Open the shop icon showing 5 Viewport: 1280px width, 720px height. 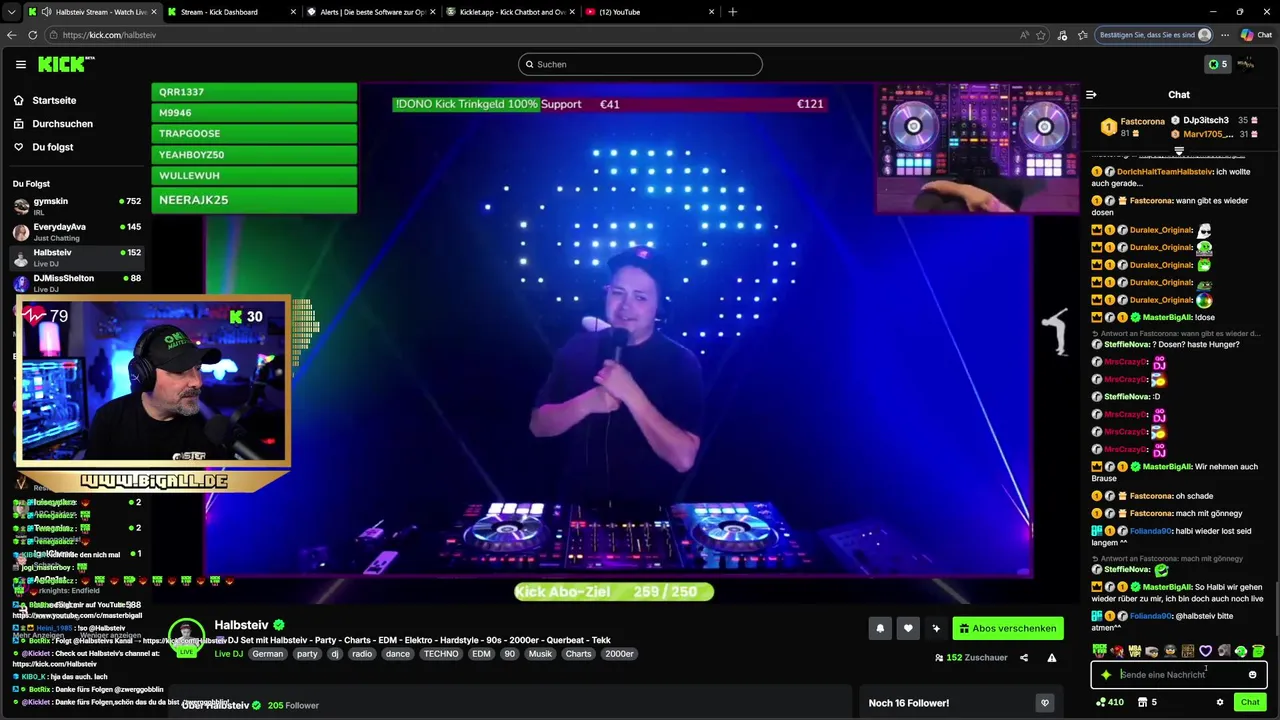click(x=1147, y=702)
